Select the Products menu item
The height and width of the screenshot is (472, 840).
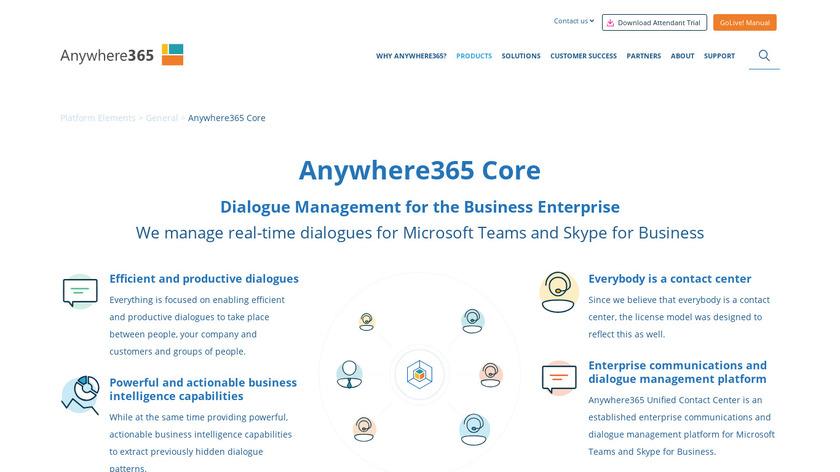[x=474, y=56]
